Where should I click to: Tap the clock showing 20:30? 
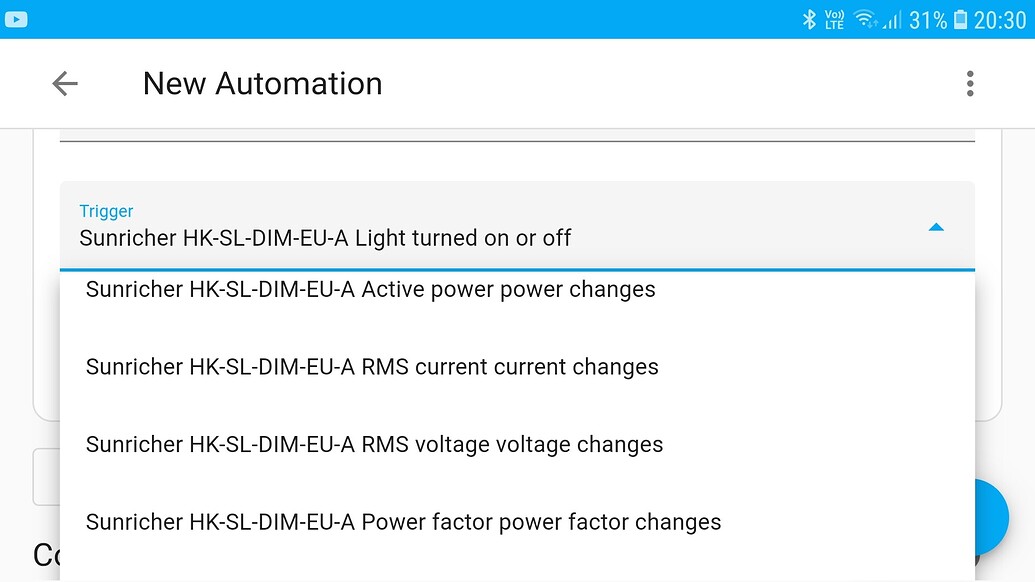click(999, 17)
